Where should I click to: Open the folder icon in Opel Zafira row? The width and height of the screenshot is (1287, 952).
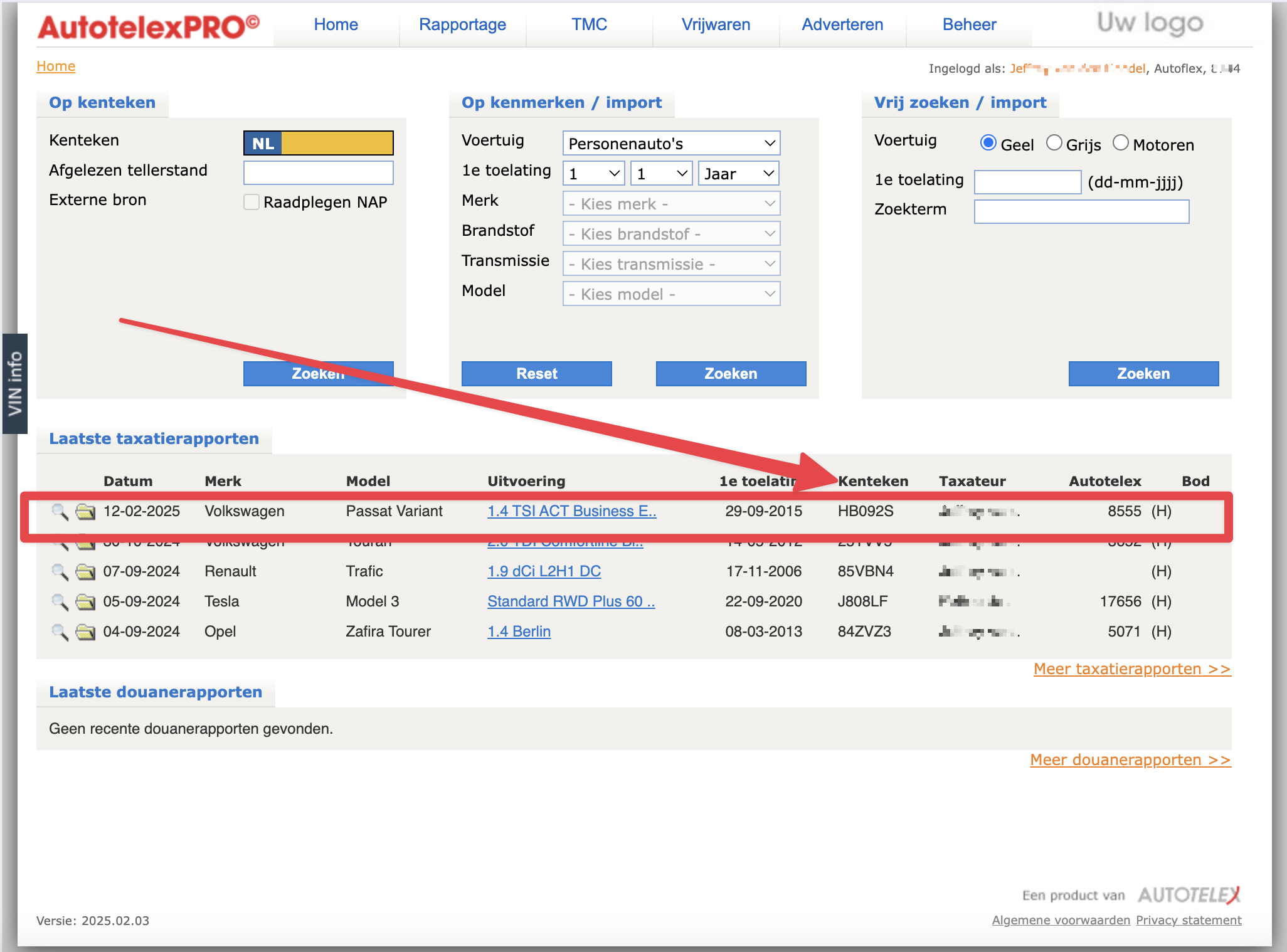point(85,632)
